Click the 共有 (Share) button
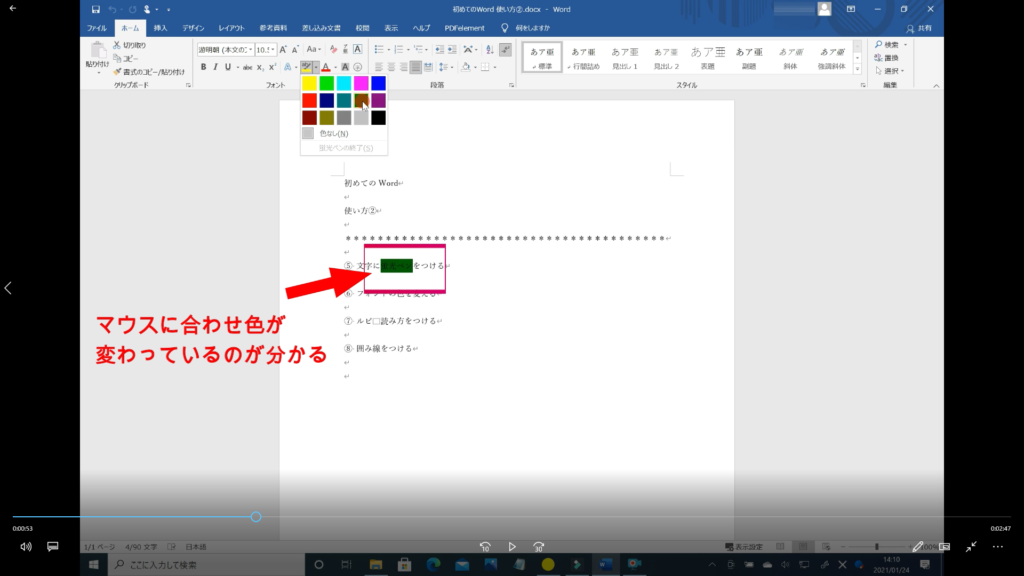 coord(919,28)
